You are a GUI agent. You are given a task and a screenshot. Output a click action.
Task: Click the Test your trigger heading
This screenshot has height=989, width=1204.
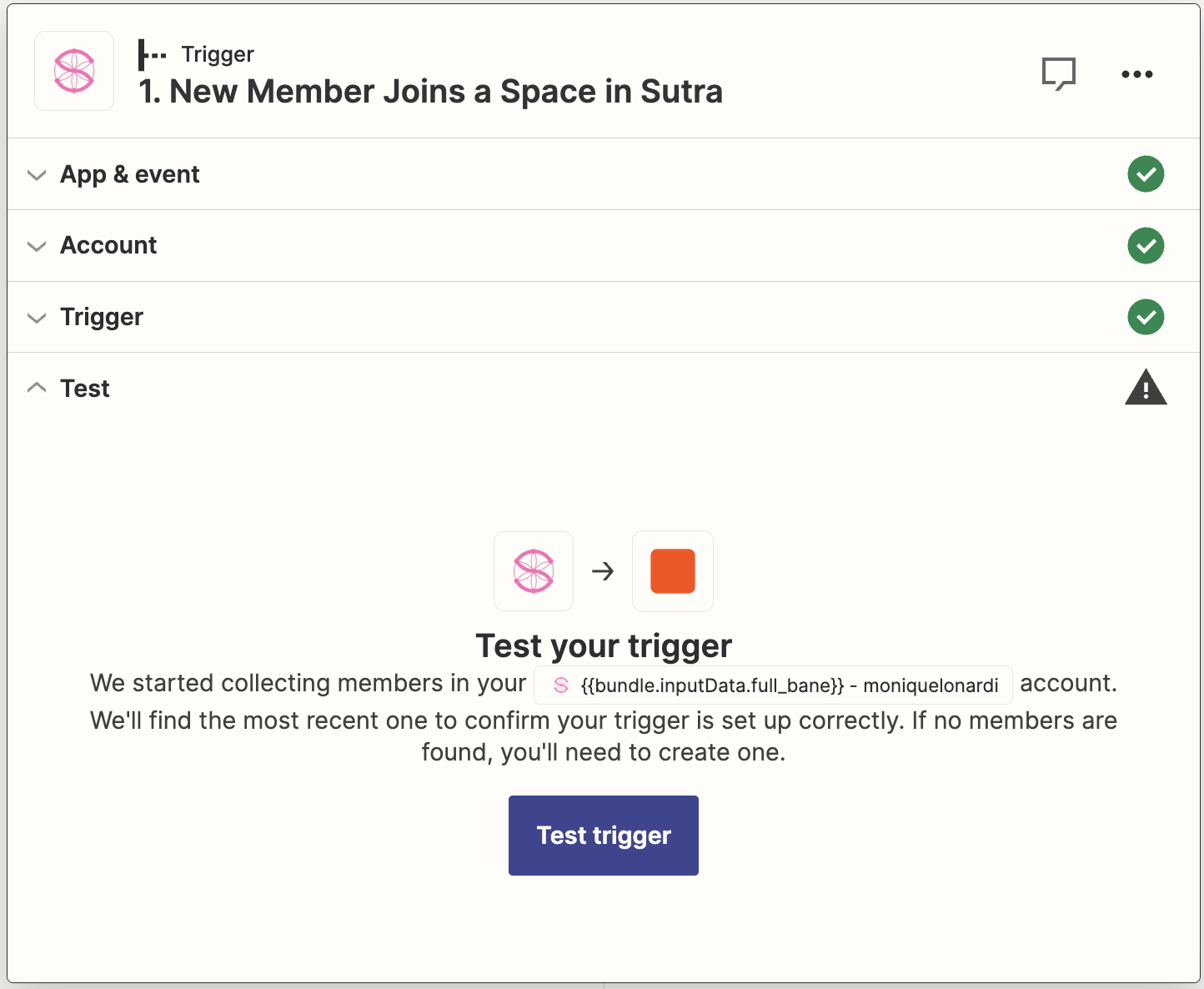click(x=604, y=645)
